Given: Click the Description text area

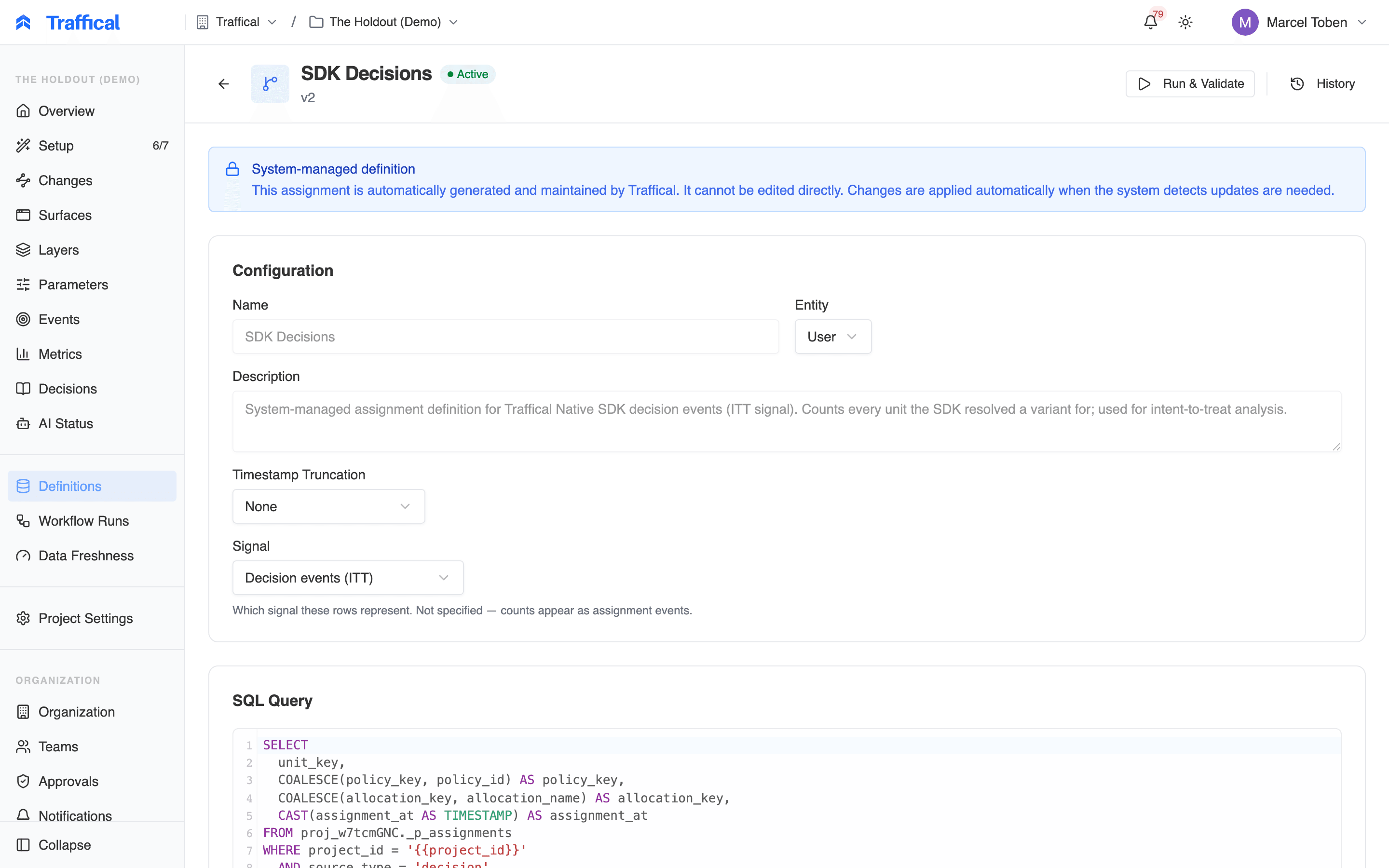Looking at the screenshot, I should click(786, 421).
